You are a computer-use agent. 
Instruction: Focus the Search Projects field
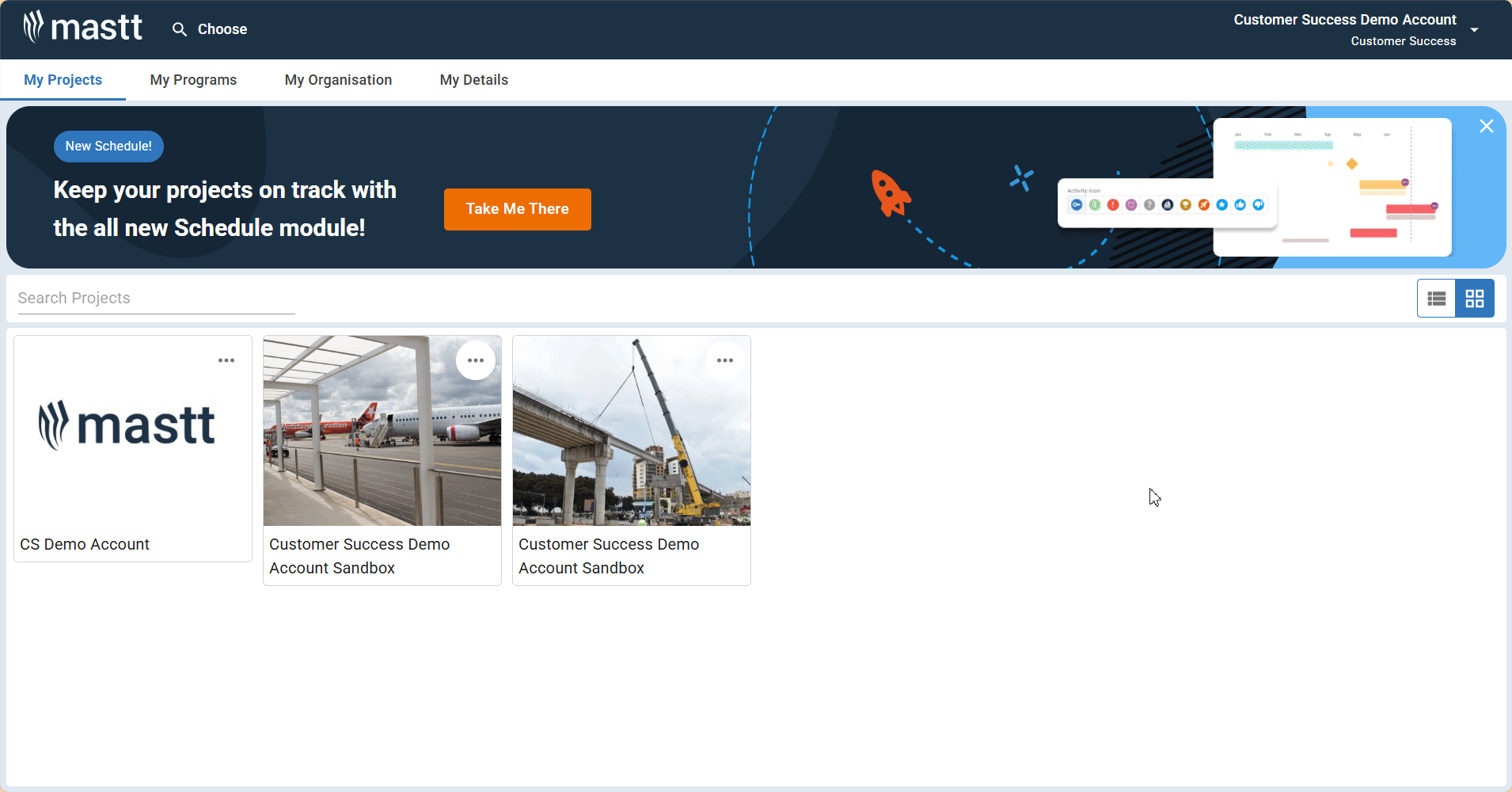coord(156,299)
